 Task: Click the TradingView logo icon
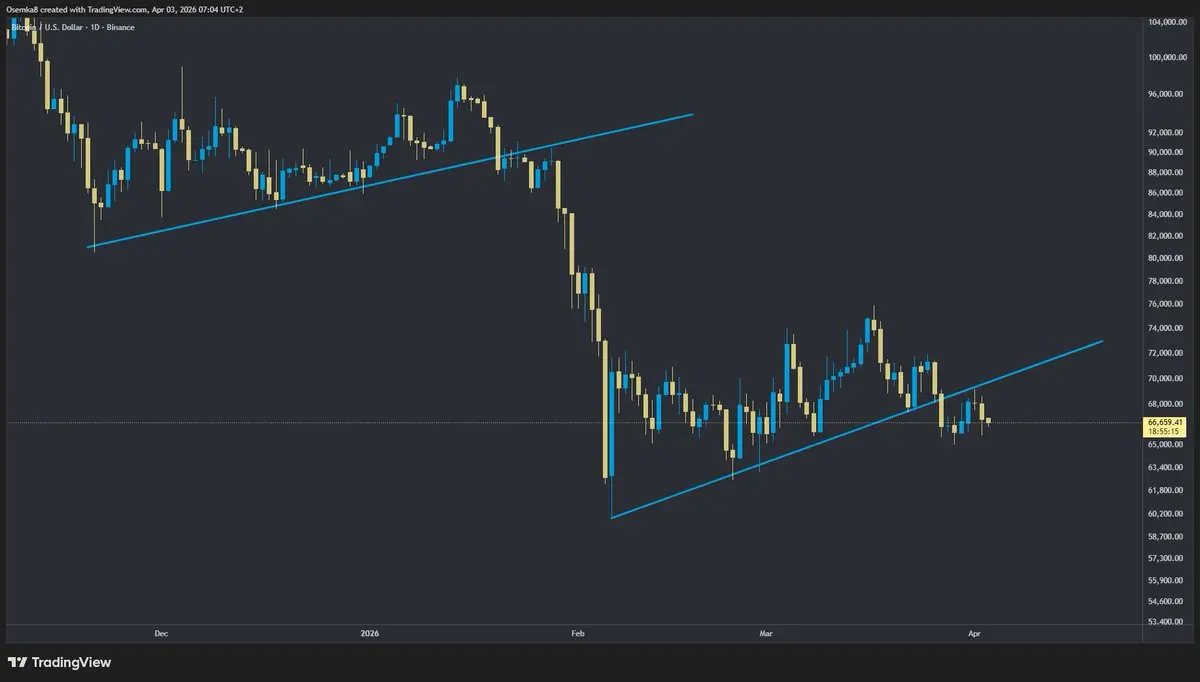pyautogui.click(x=18, y=662)
